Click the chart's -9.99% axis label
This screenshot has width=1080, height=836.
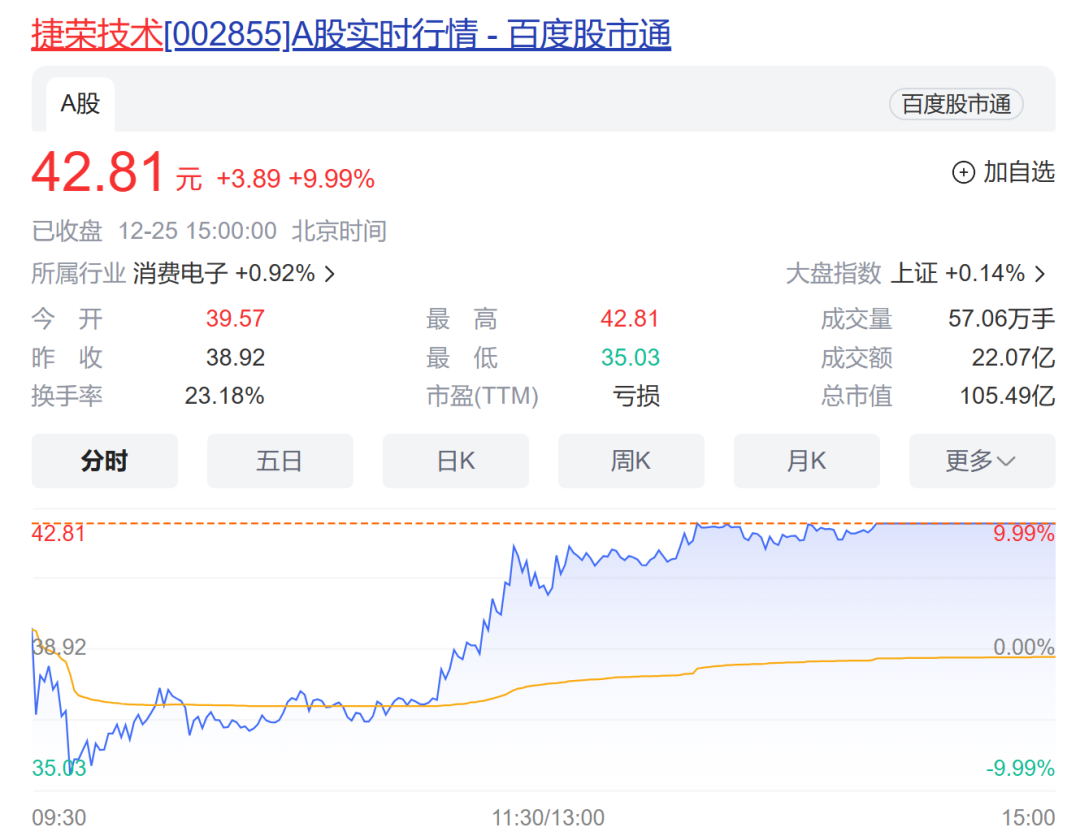[1021, 768]
